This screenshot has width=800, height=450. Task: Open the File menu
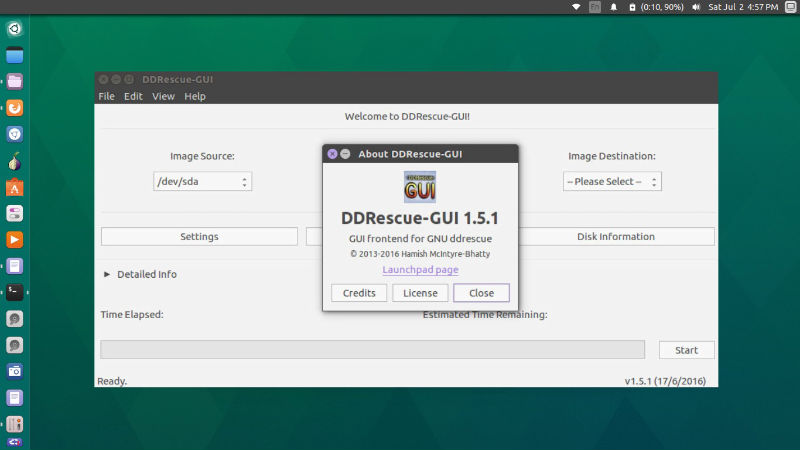coord(107,96)
